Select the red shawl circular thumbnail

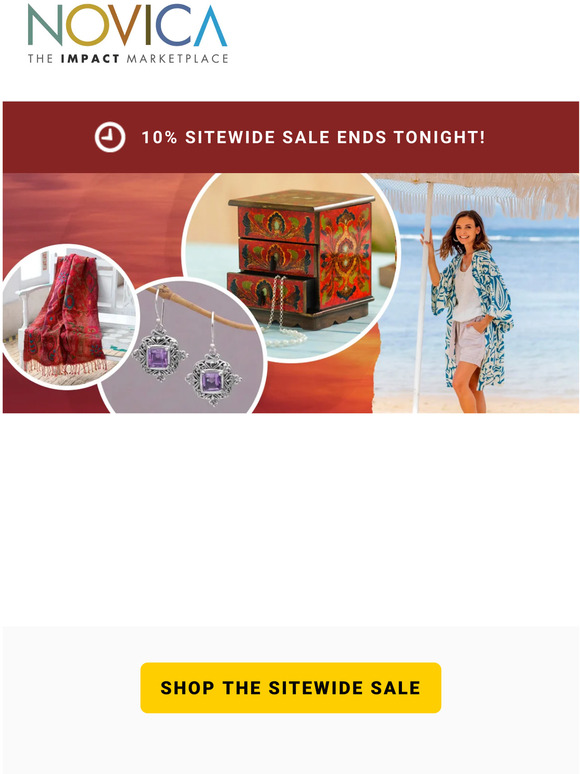pyautogui.click(x=69, y=316)
